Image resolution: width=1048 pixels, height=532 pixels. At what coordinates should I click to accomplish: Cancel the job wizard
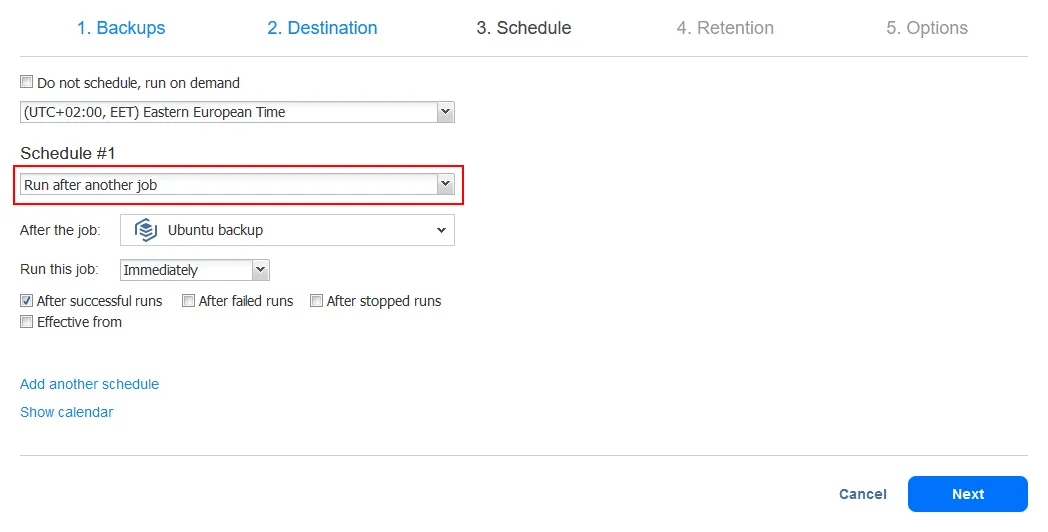coord(863,494)
